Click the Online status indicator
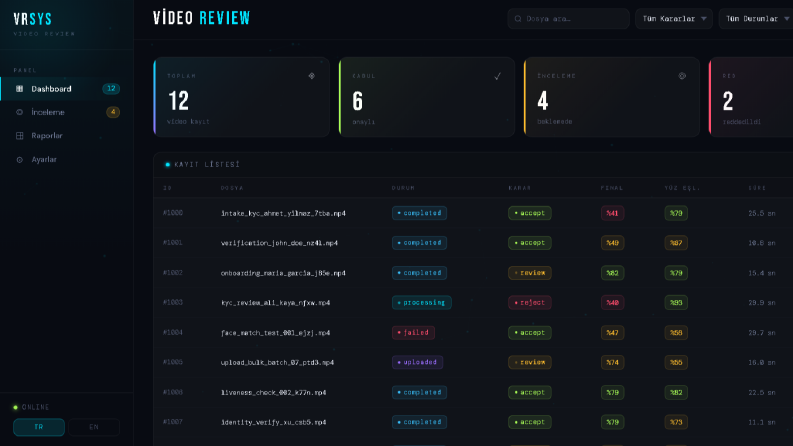 (31, 407)
